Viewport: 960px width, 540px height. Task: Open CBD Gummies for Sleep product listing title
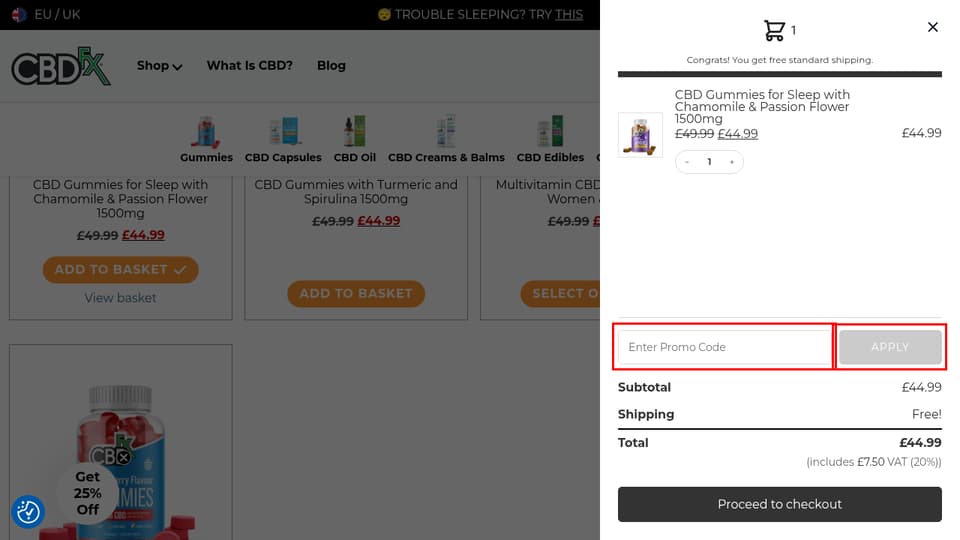point(121,199)
